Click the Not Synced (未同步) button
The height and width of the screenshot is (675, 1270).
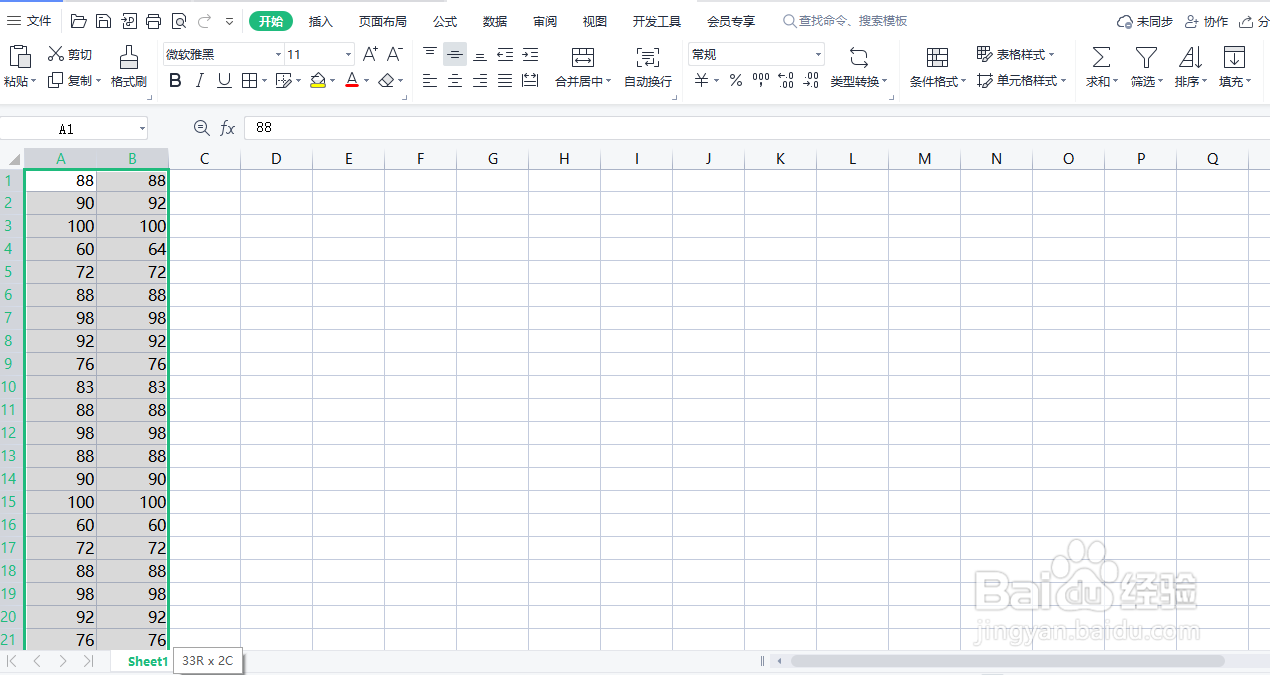(x=1145, y=21)
